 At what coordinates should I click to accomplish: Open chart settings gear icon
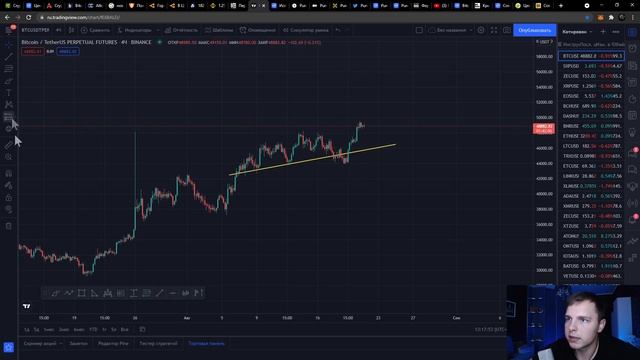[x=481, y=30]
